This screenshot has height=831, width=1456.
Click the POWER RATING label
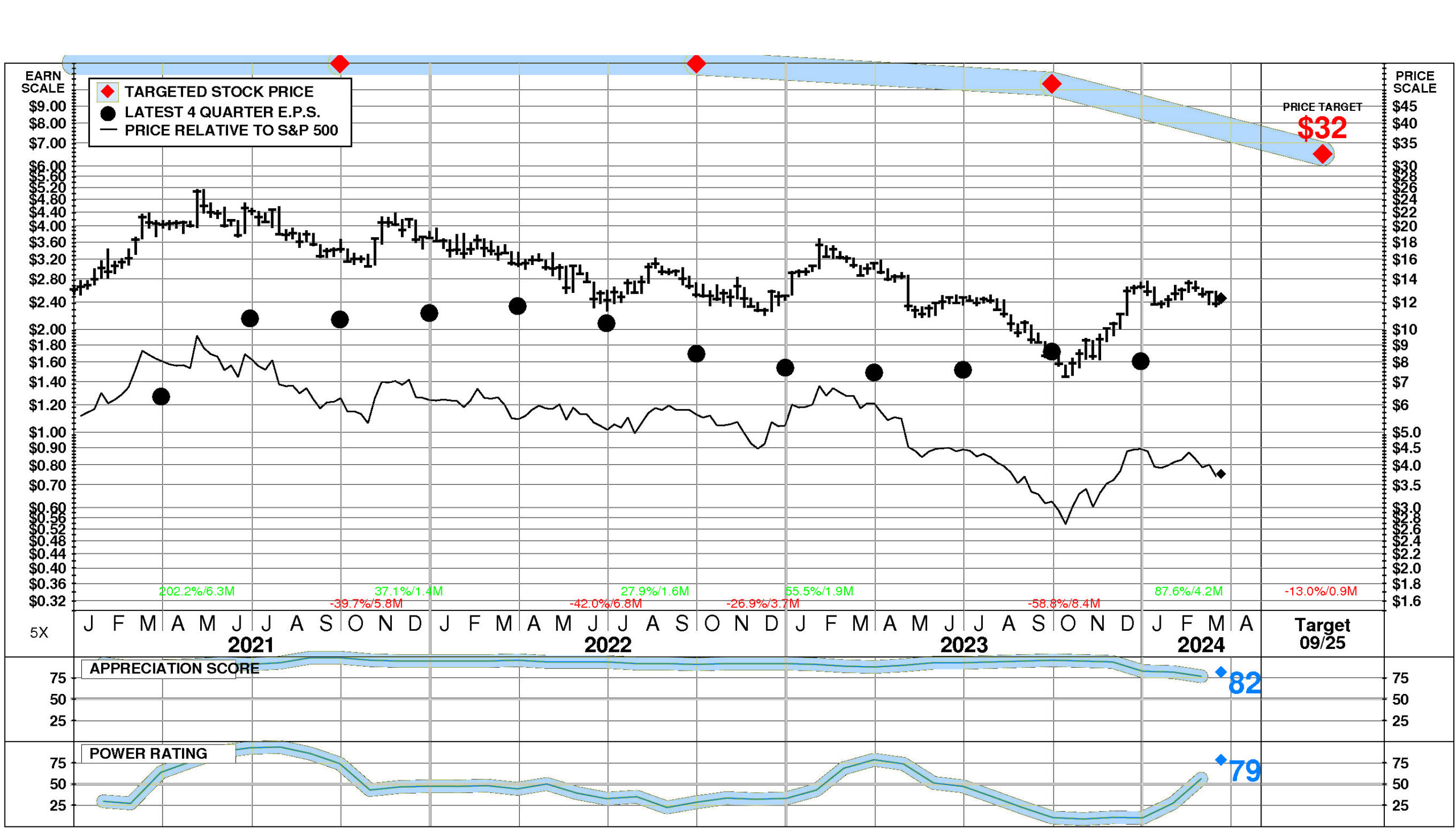click(x=148, y=754)
